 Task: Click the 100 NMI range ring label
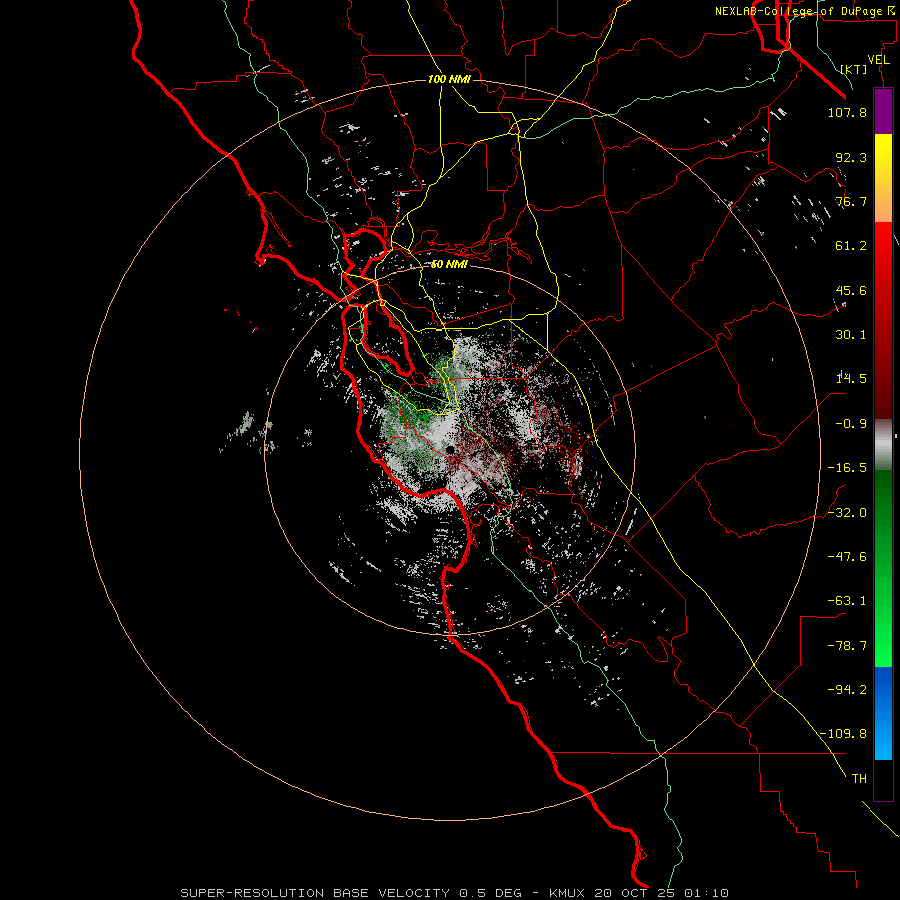pos(449,79)
